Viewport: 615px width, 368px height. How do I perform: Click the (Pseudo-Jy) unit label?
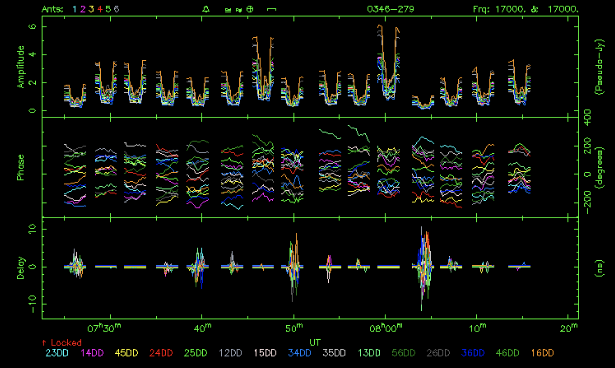click(599, 66)
